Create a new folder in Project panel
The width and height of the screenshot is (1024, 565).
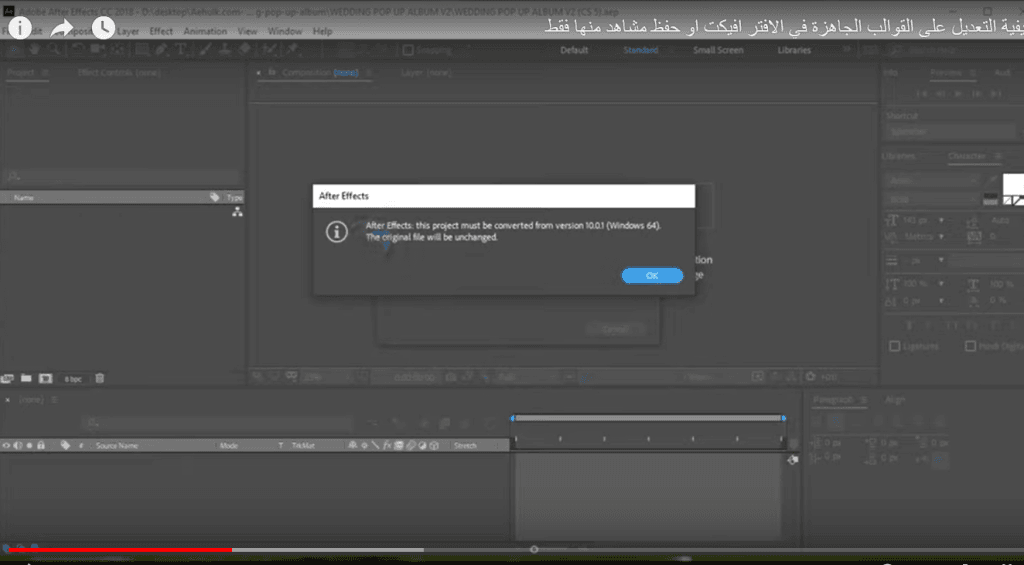pyautogui.click(x=25, y=378)
